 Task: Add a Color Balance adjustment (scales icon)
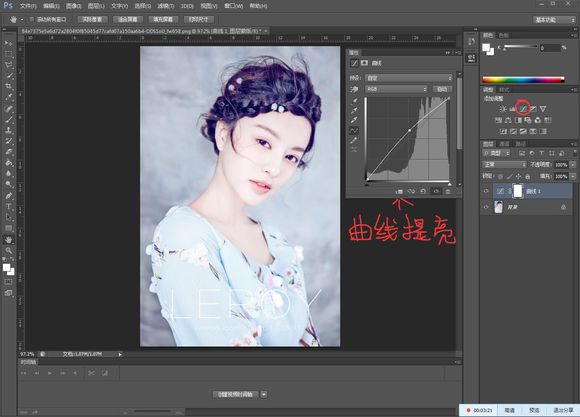[x=508, y=120]
